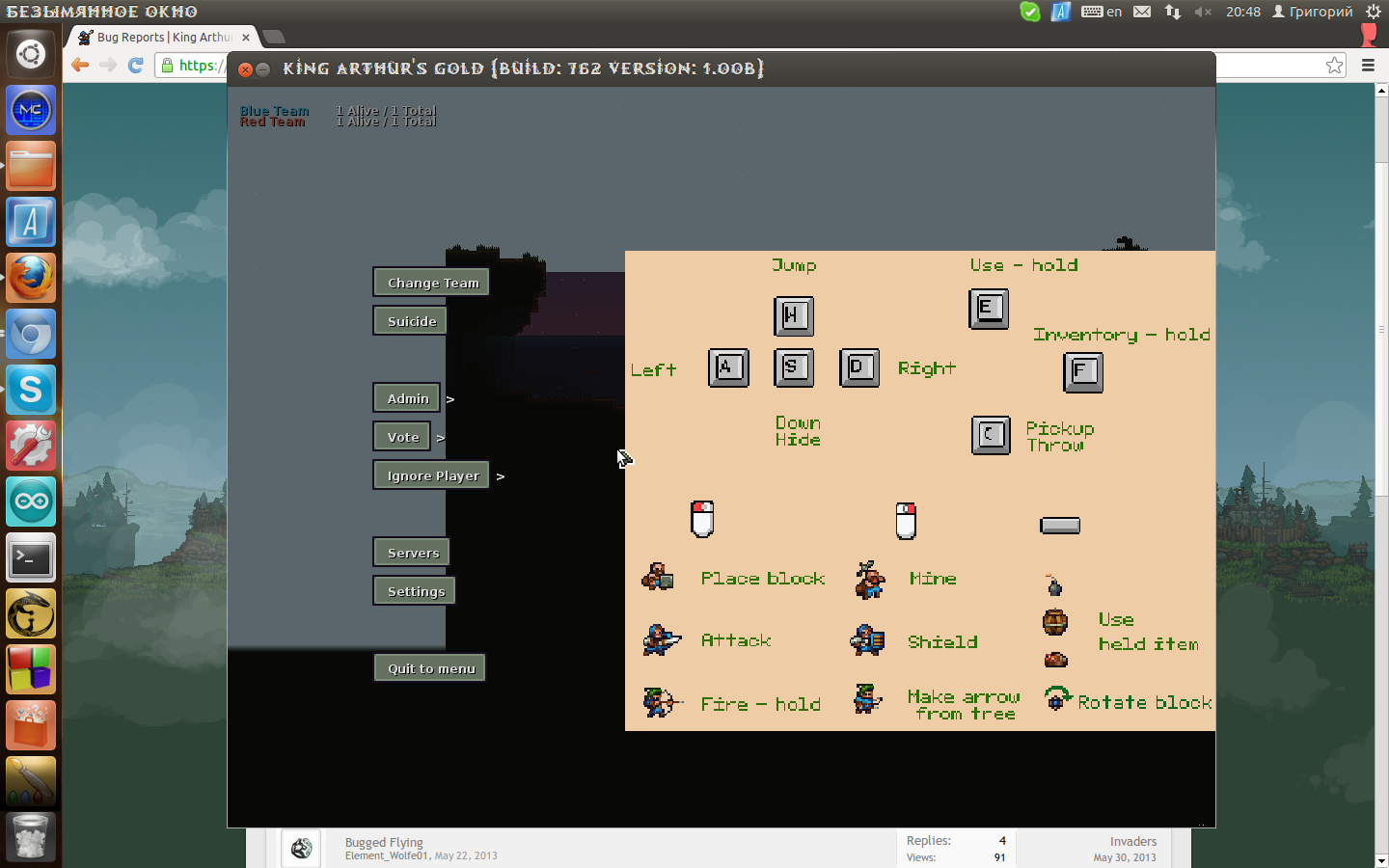The height and width of the screenshot is (868, 1389).
Task: Expand the Ignore Player submenu
Action: (431, 475)
